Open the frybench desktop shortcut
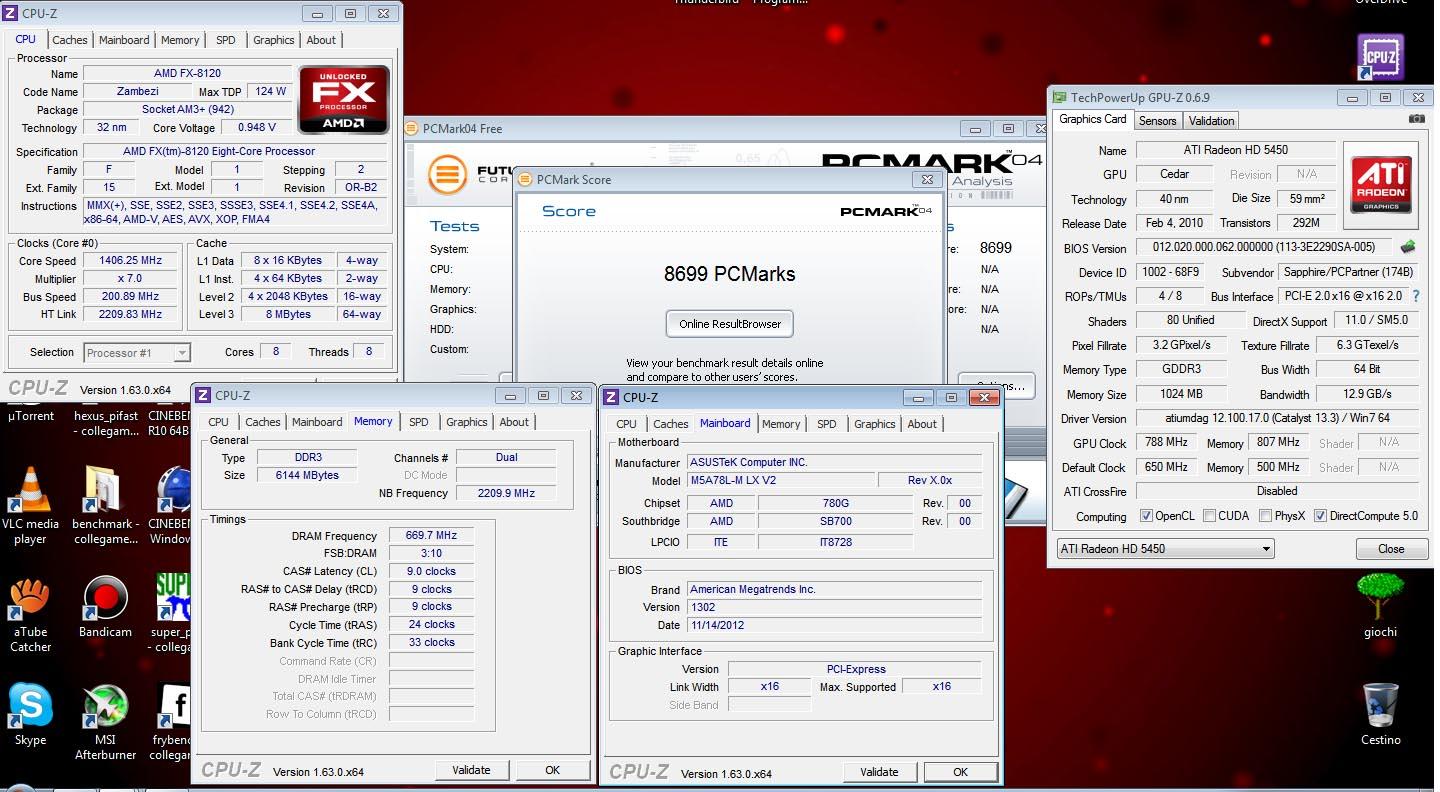This screenshot has width=1440, height=792. [171, 721]
